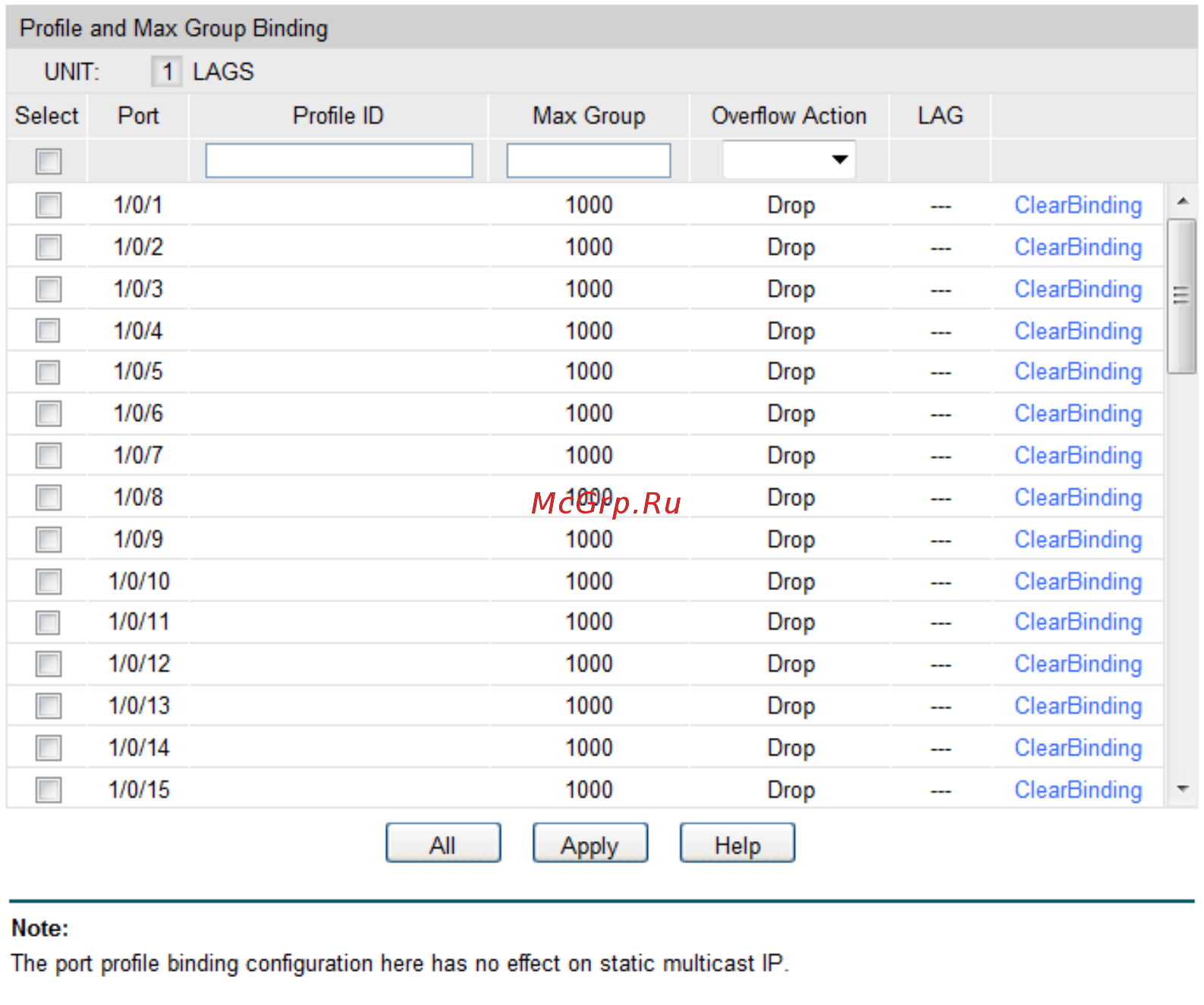Mark checkbox for port 1/0/13
The image size is (1204, 1005).
tap(49, 706)
